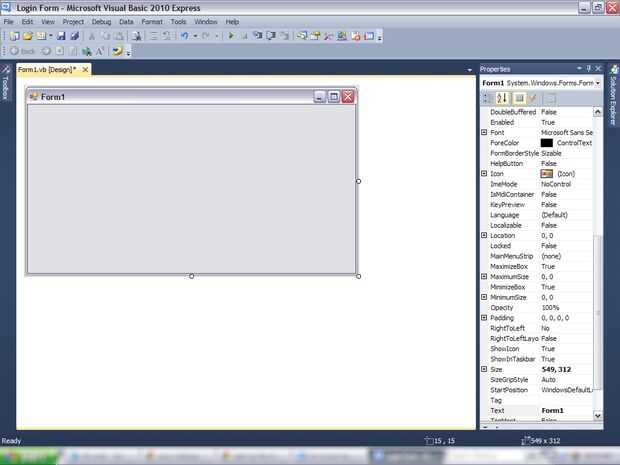
Task: Expand the Size property
Action: (484, 369)
